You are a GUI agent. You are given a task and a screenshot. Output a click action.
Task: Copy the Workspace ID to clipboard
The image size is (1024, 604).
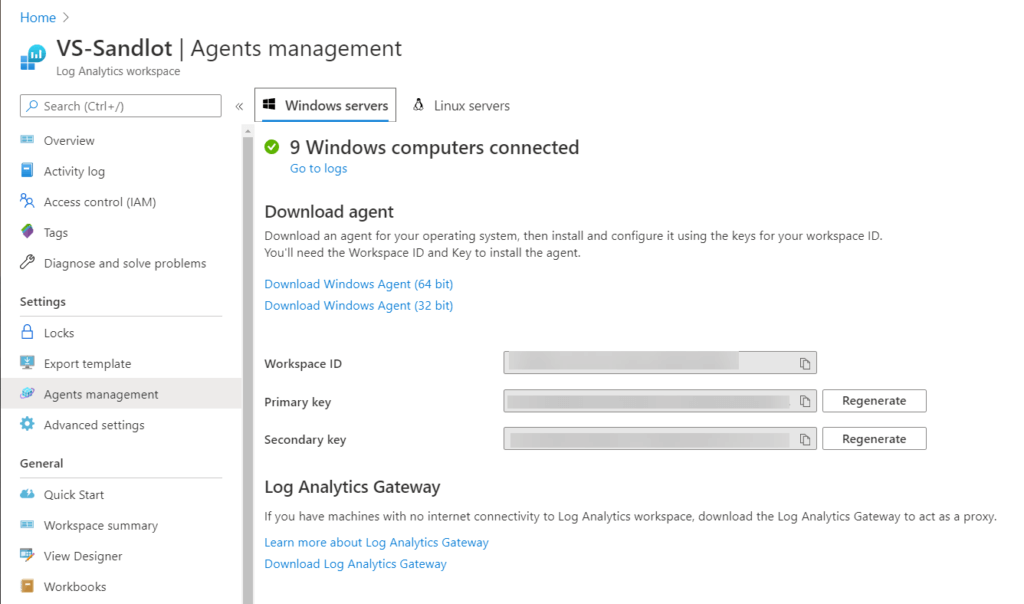click(x=805, y=364)
